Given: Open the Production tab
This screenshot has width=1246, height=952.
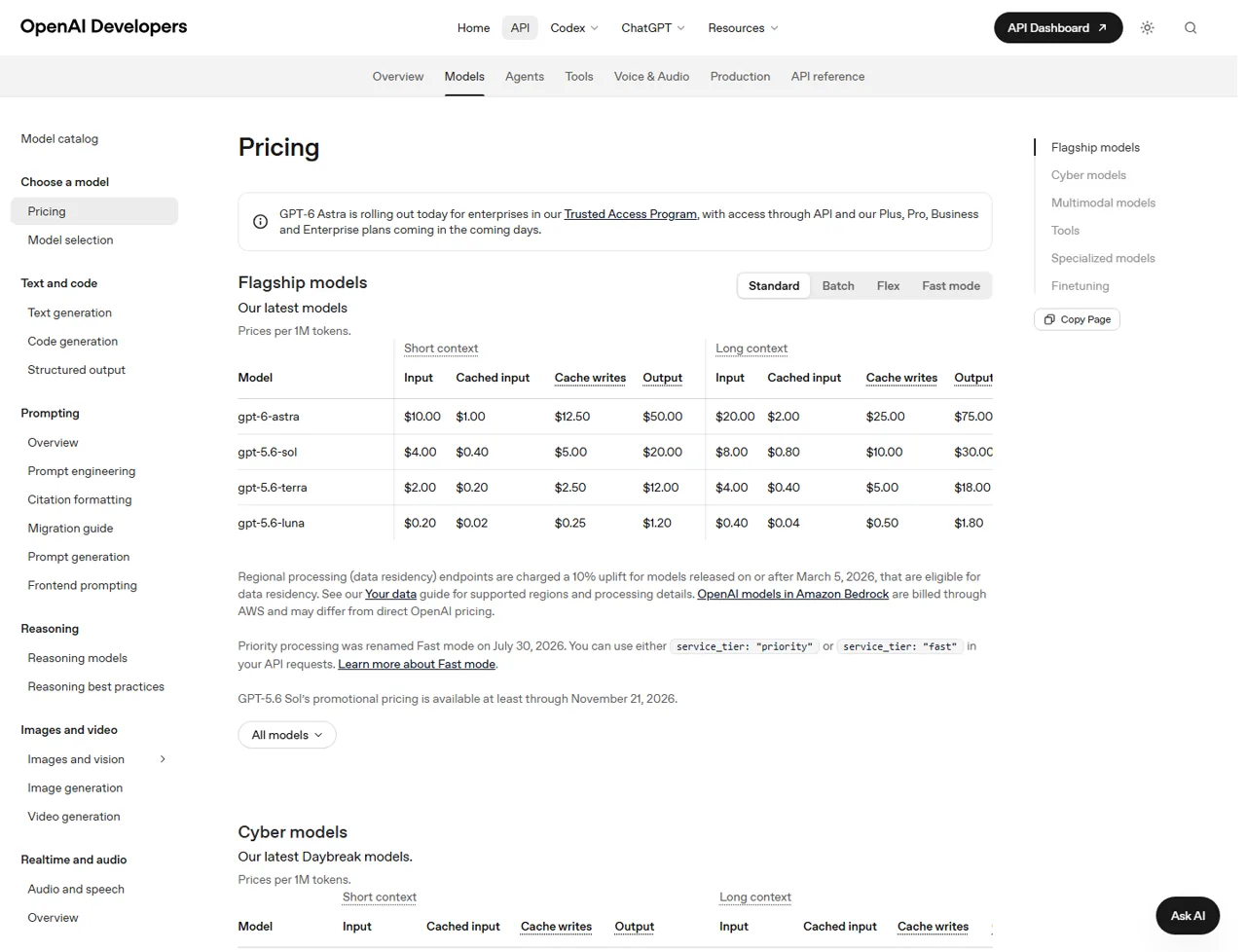Looking at the screenshot, I should pos(740,77).
